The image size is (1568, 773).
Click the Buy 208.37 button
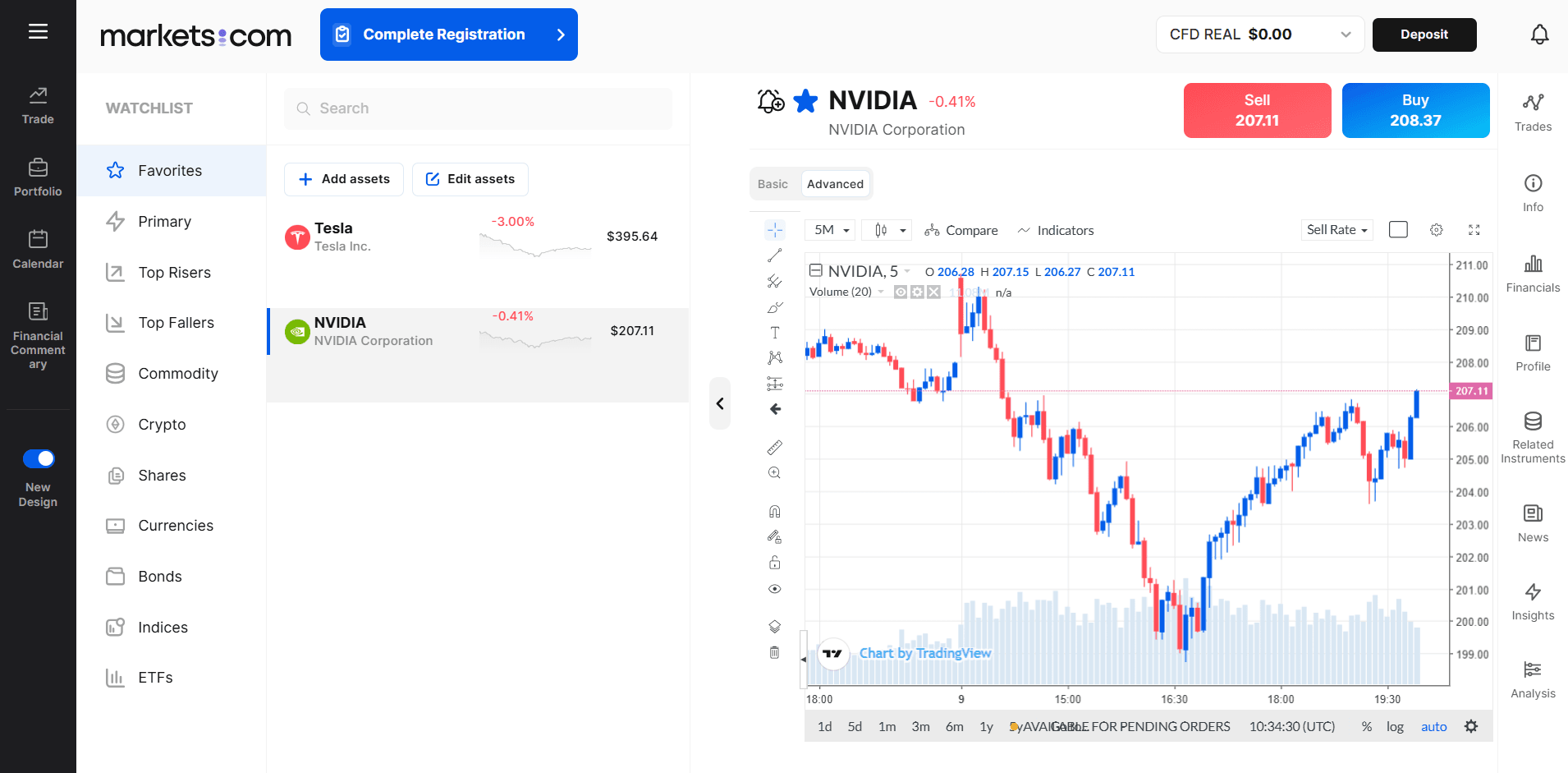coord(1415,110)
